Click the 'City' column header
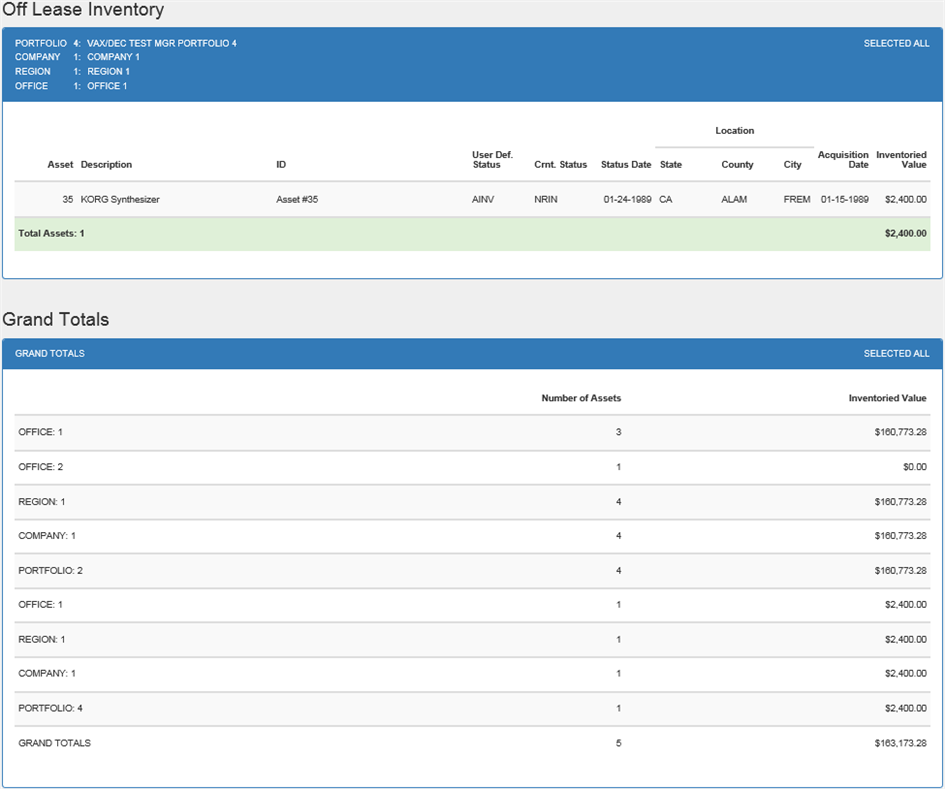Image resolution: width=945 pixels, height=789 pixels. pyautogui.click(x=793, y=165)
